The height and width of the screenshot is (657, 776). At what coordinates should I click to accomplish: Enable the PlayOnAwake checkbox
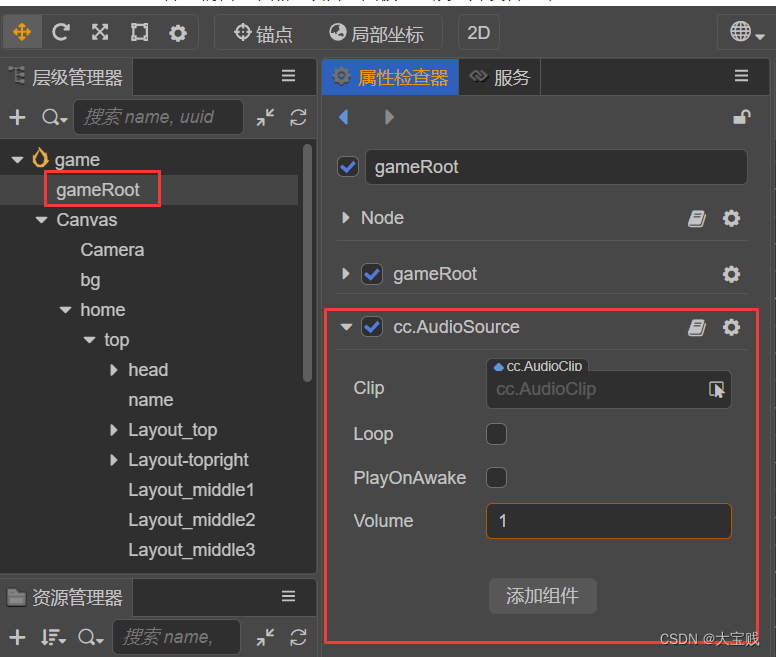click(x=496, y=478)
